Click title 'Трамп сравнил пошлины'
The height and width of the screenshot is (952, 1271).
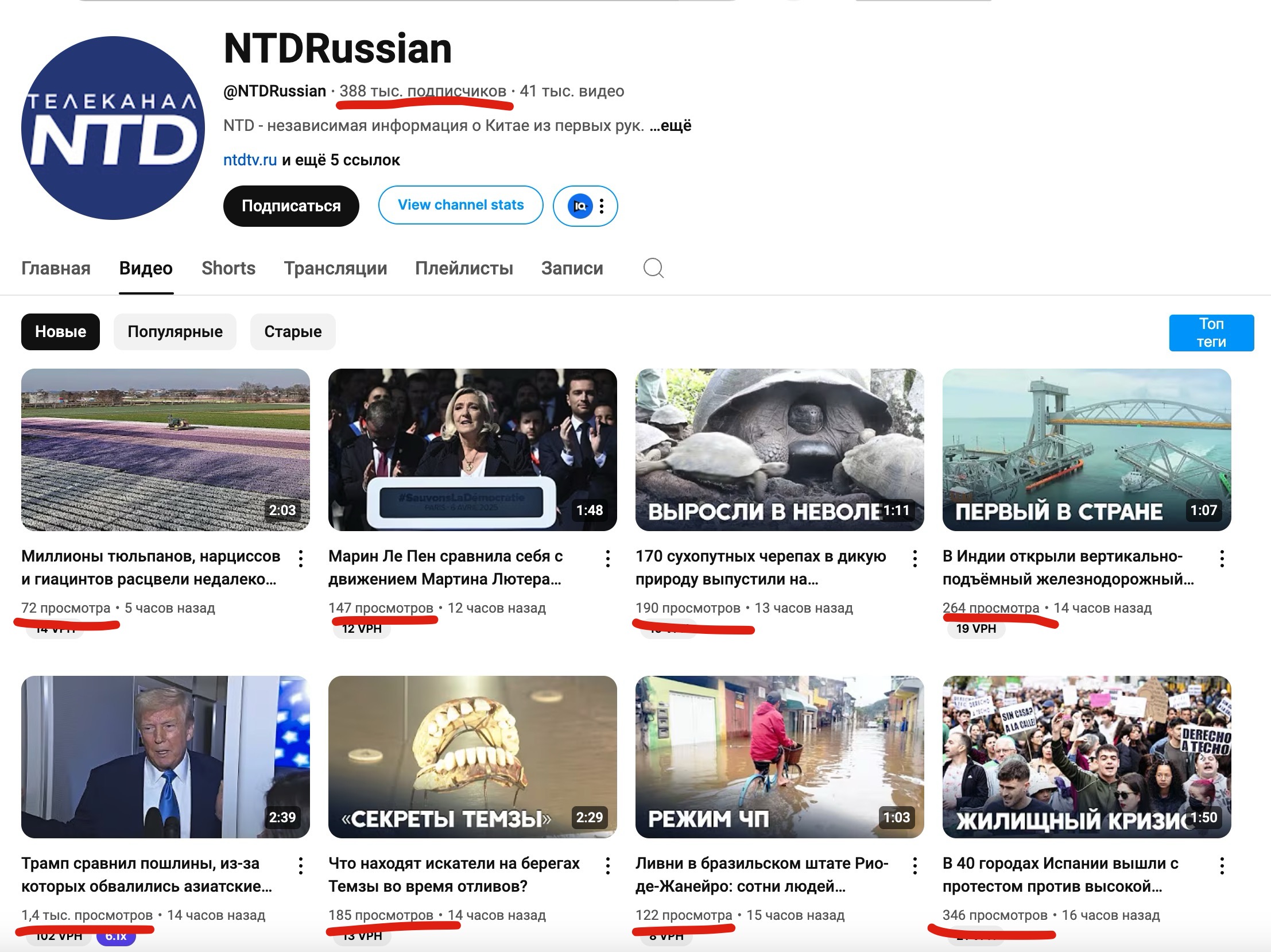click(x=146, y=874)
